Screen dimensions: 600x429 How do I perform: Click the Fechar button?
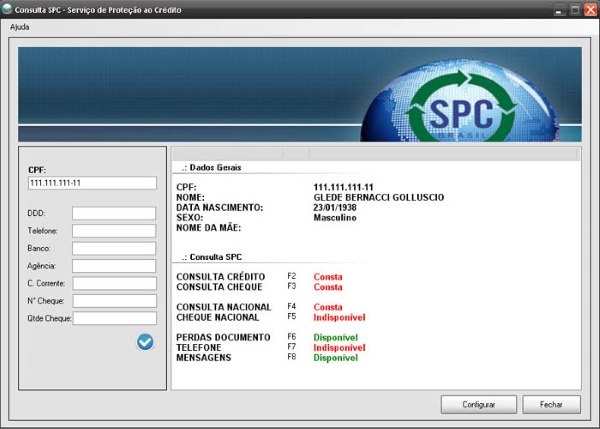click(x=551, y=405)
